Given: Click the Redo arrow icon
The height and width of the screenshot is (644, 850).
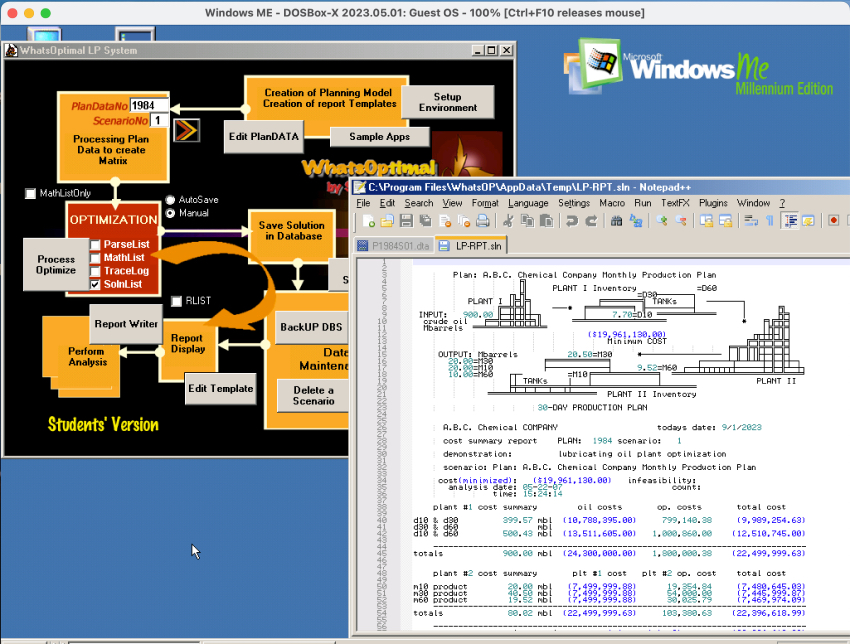Looking at the screenshot, I should point(591,221).
